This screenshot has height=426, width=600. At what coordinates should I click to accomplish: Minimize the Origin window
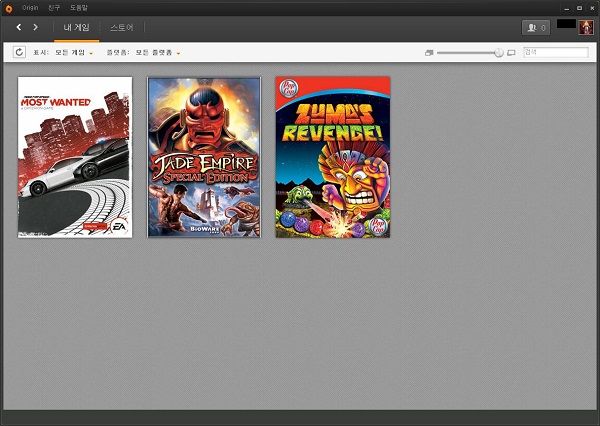pyautogui.click(x=567, y=8)
